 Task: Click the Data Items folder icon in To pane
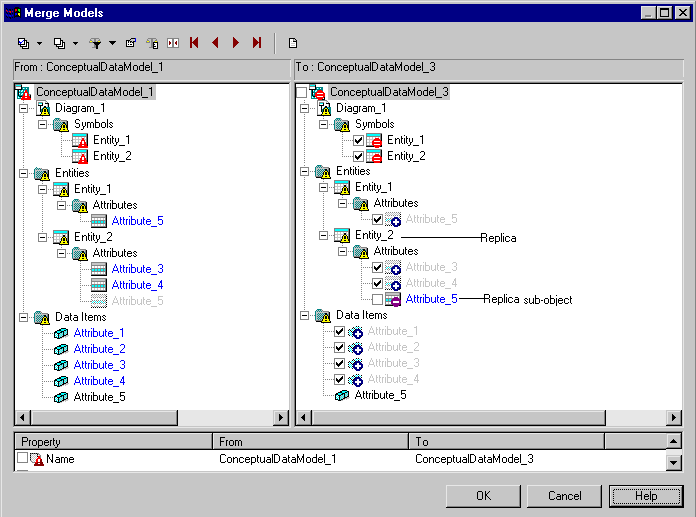[x=323, y=316]
